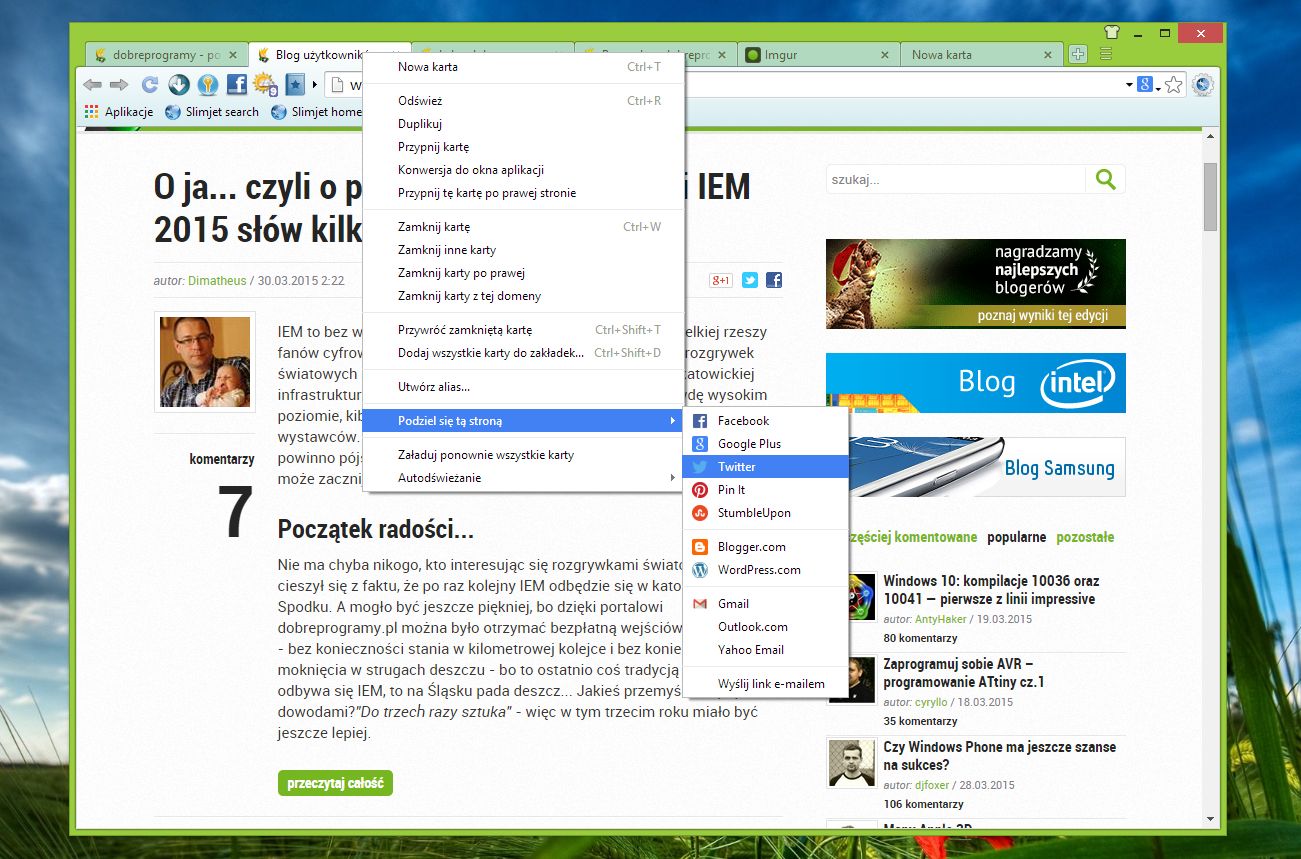Send via Gmail
This screenshot has height=859, width=1301.
point(765,604)
